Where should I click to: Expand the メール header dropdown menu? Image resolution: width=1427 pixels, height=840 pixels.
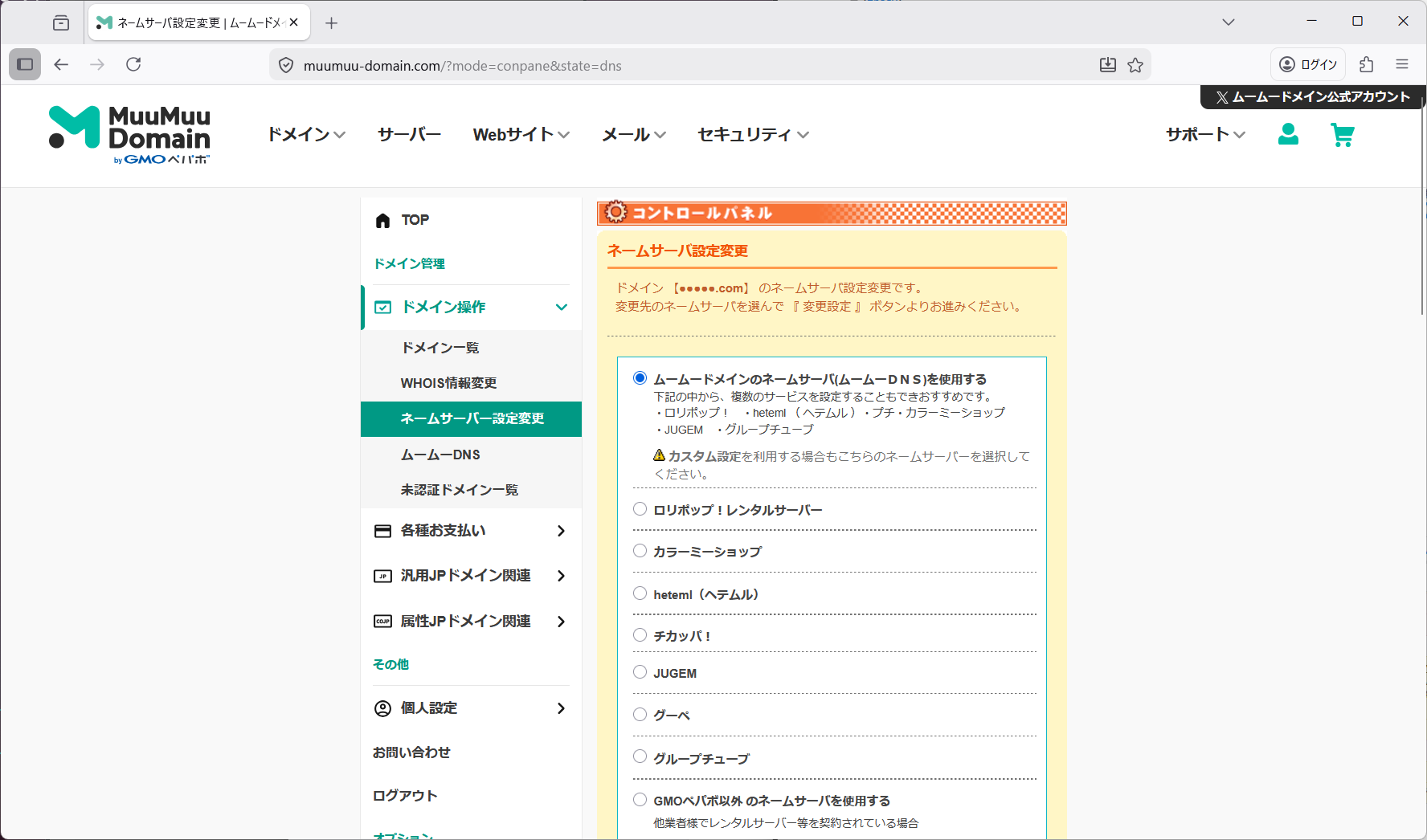point(634,135)
